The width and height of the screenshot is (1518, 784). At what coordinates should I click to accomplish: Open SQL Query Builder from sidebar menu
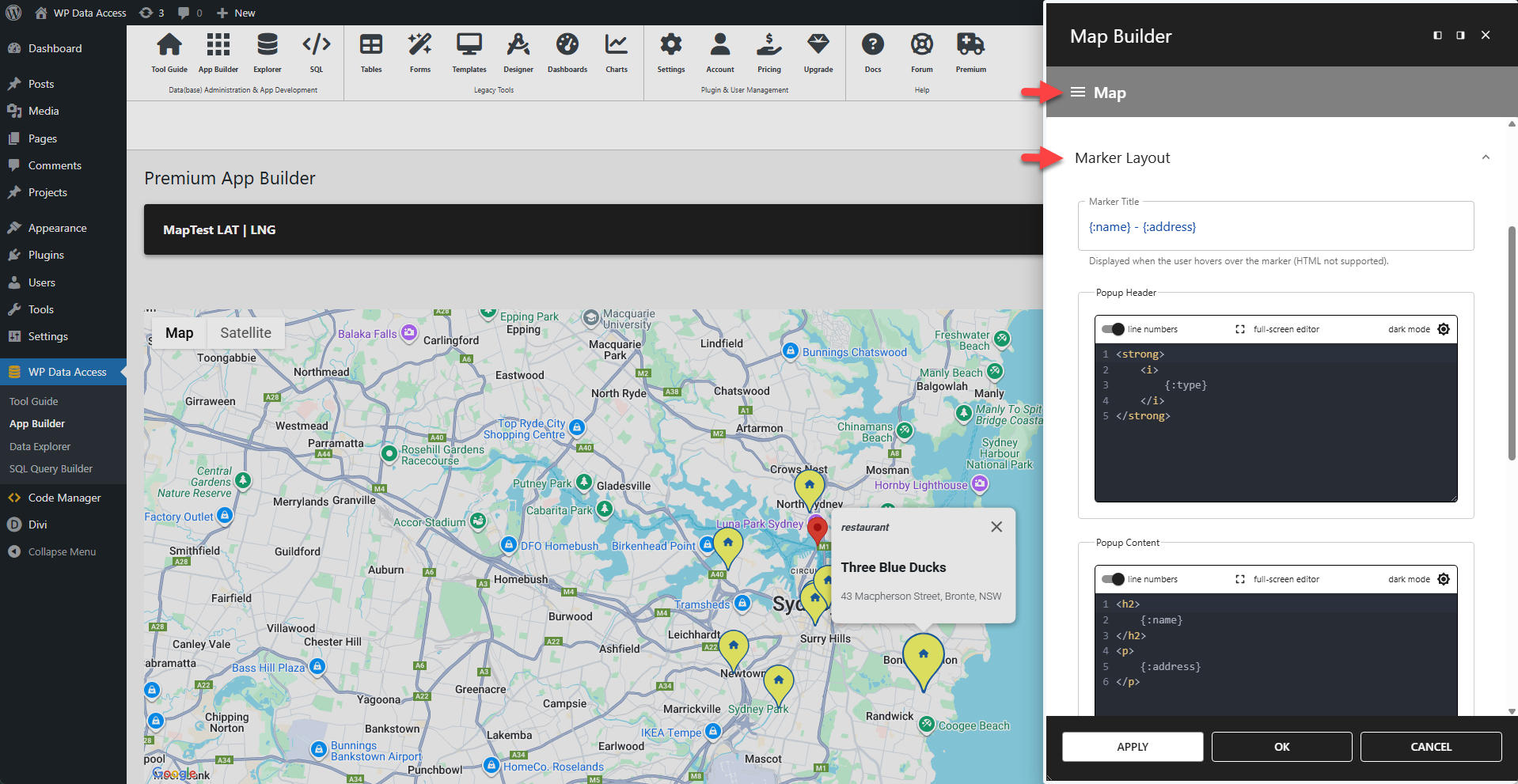coord(51,468)
